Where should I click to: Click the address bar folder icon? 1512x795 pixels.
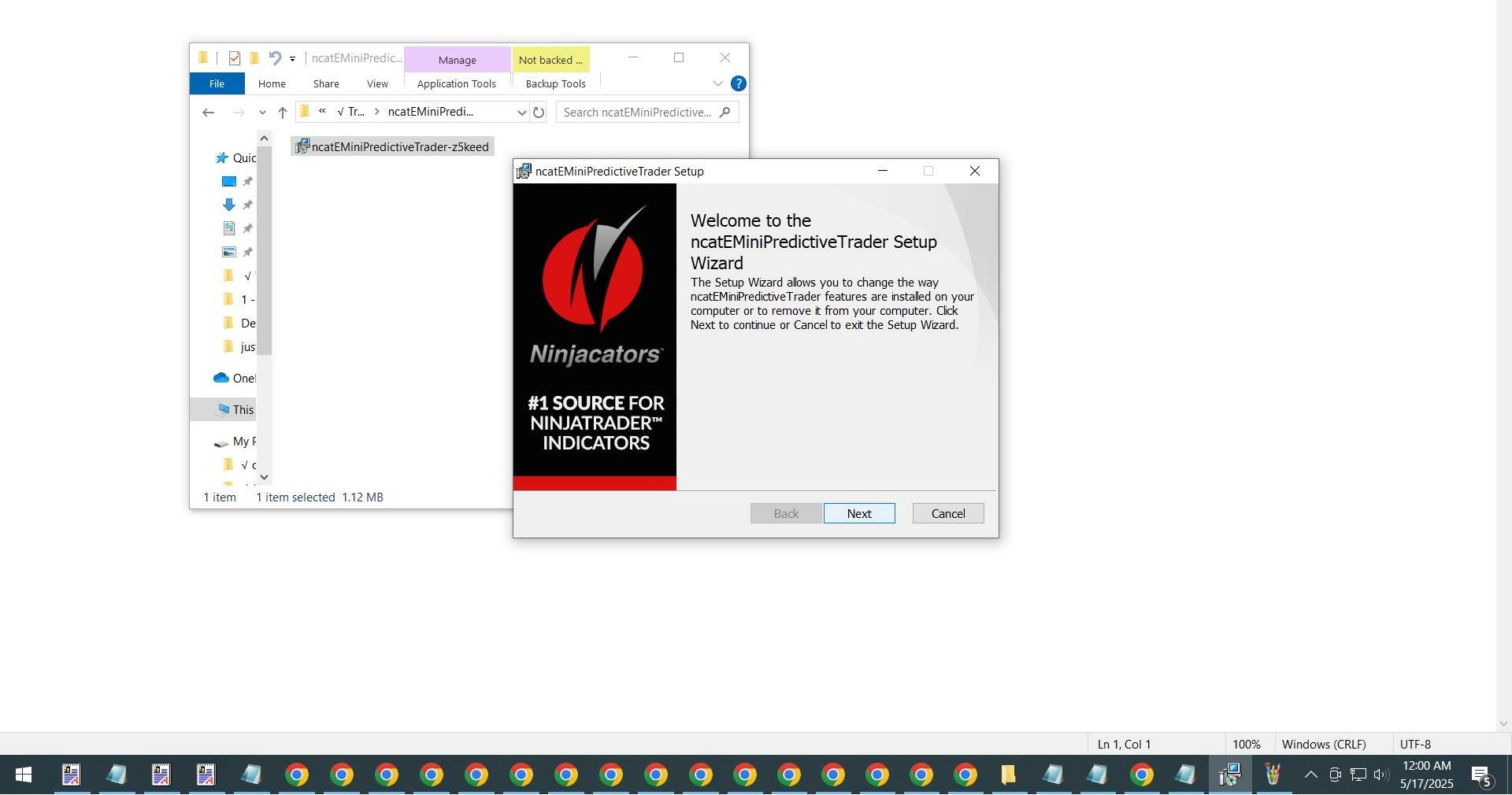coord(305,112)
